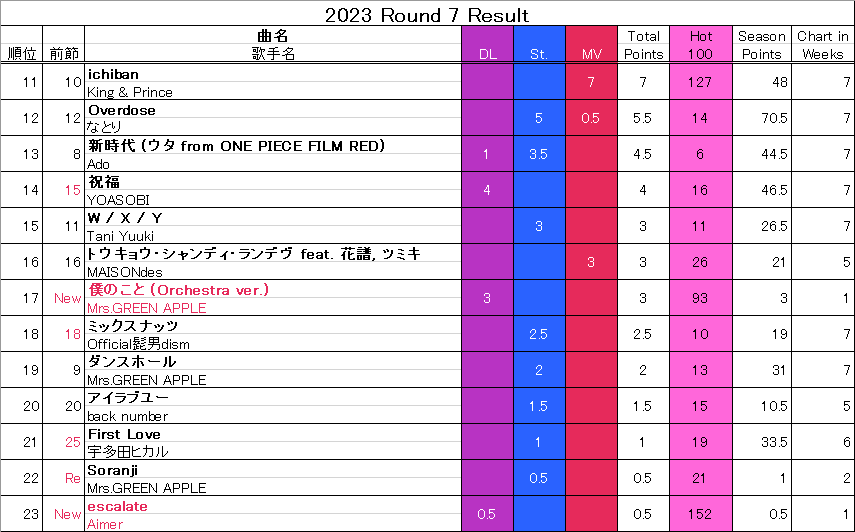Click the red escalate song title
Image resolution: width=855 pixels, height=532 pixels.
pyautogui.click(x=117, y=506)
